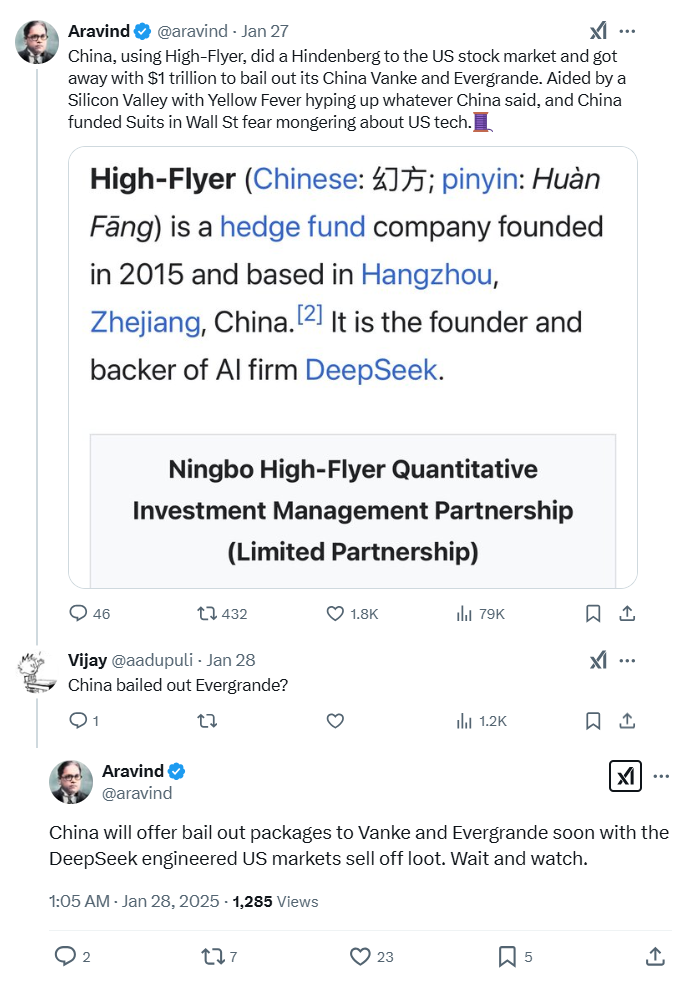The width and height of the screenshot is (697, 987).
Task: Bookmark the bottom tweet with 5 bookmarks
Action: [507, 956]
